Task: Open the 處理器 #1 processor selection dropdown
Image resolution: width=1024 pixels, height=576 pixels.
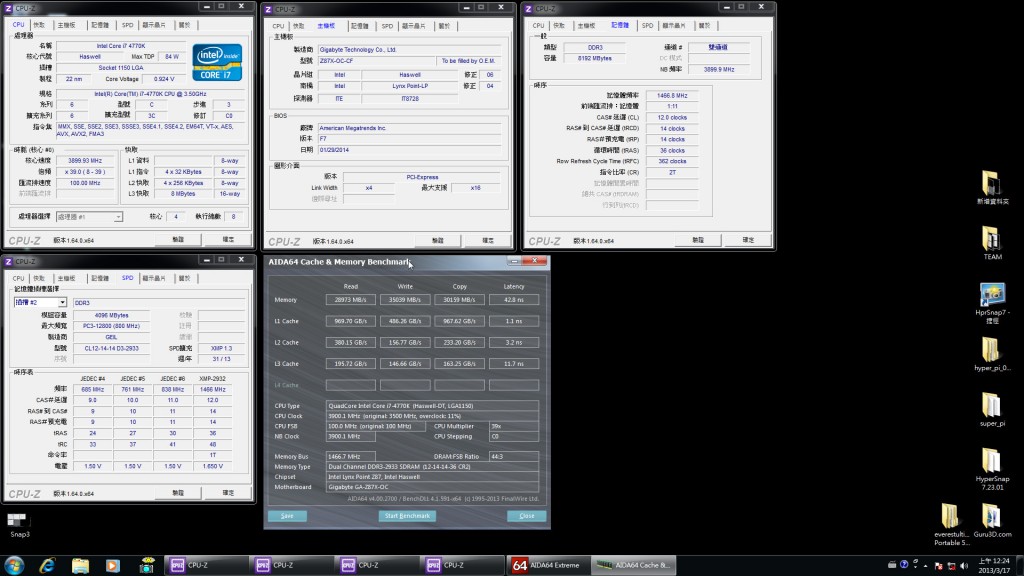Action: pyautogui.click(x=89, y=217)
